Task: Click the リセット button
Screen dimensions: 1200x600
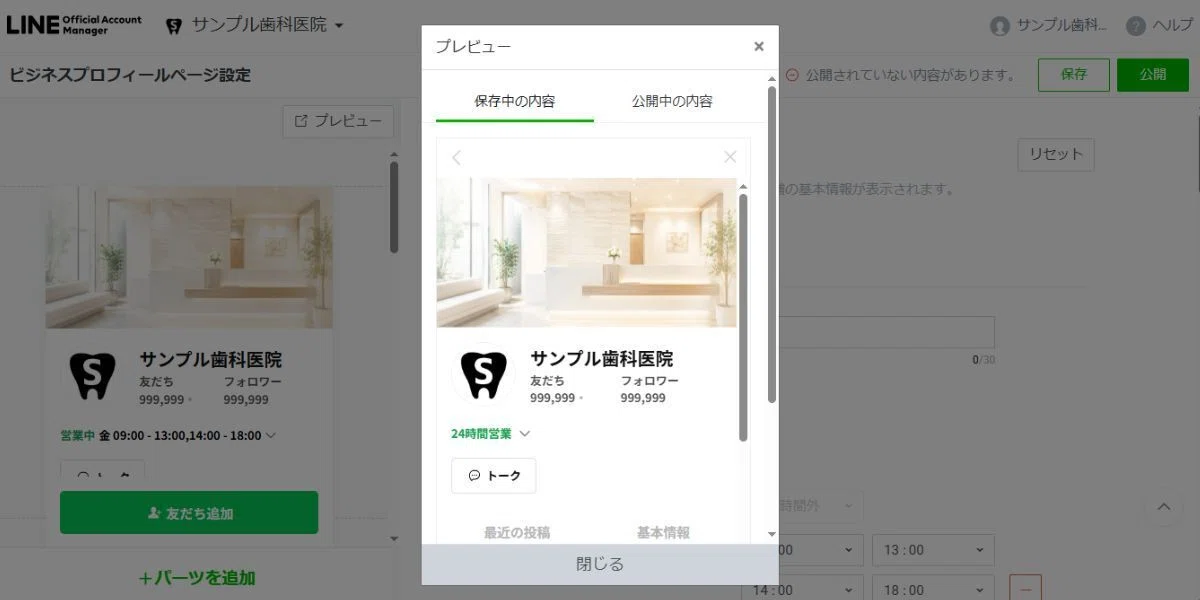Action: coord(1056,155)
